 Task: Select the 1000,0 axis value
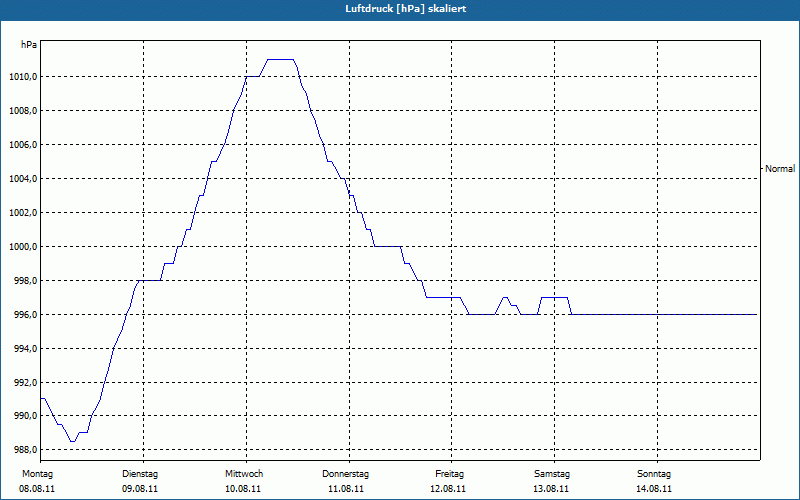coord(23,246)
